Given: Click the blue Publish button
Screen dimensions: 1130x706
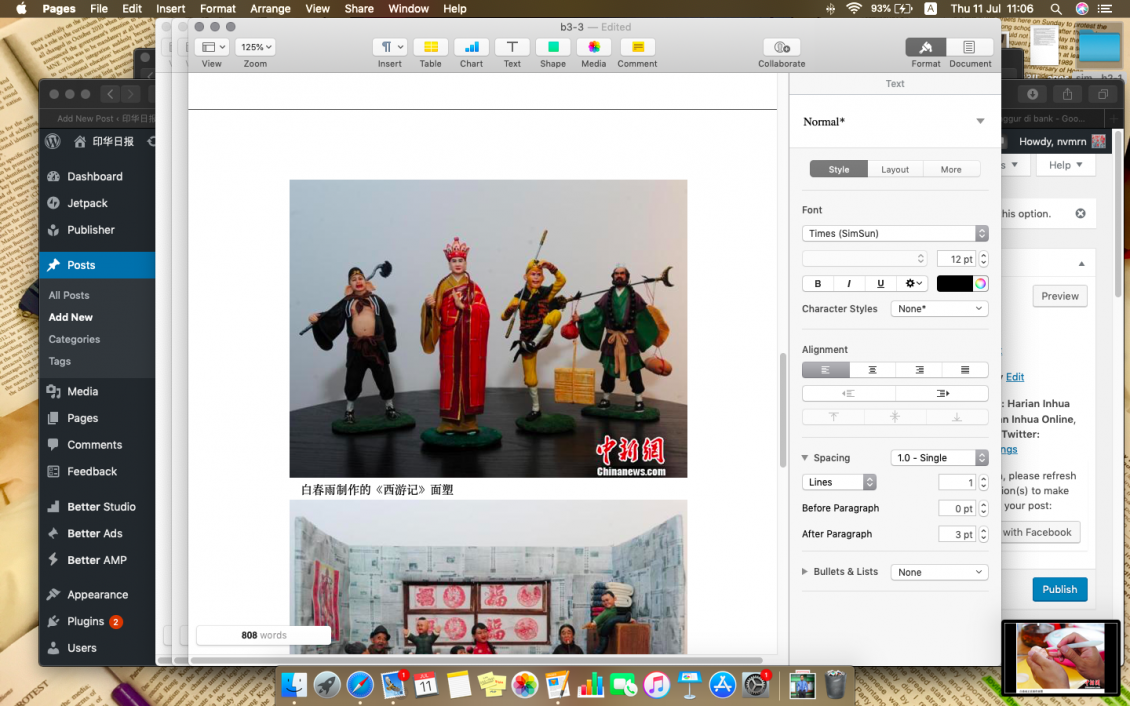Looking at the screenshot, I should coord(1059,589).
